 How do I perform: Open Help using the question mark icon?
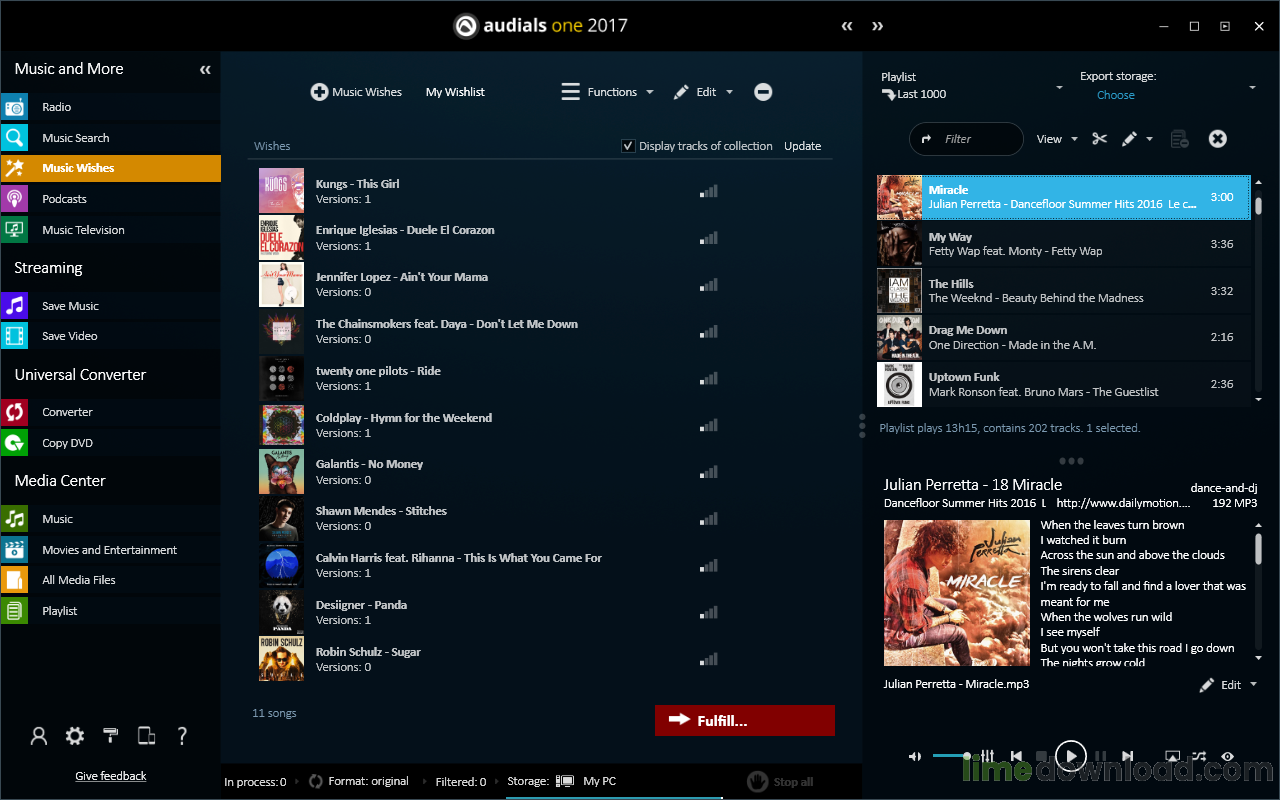tap(182, 736)
